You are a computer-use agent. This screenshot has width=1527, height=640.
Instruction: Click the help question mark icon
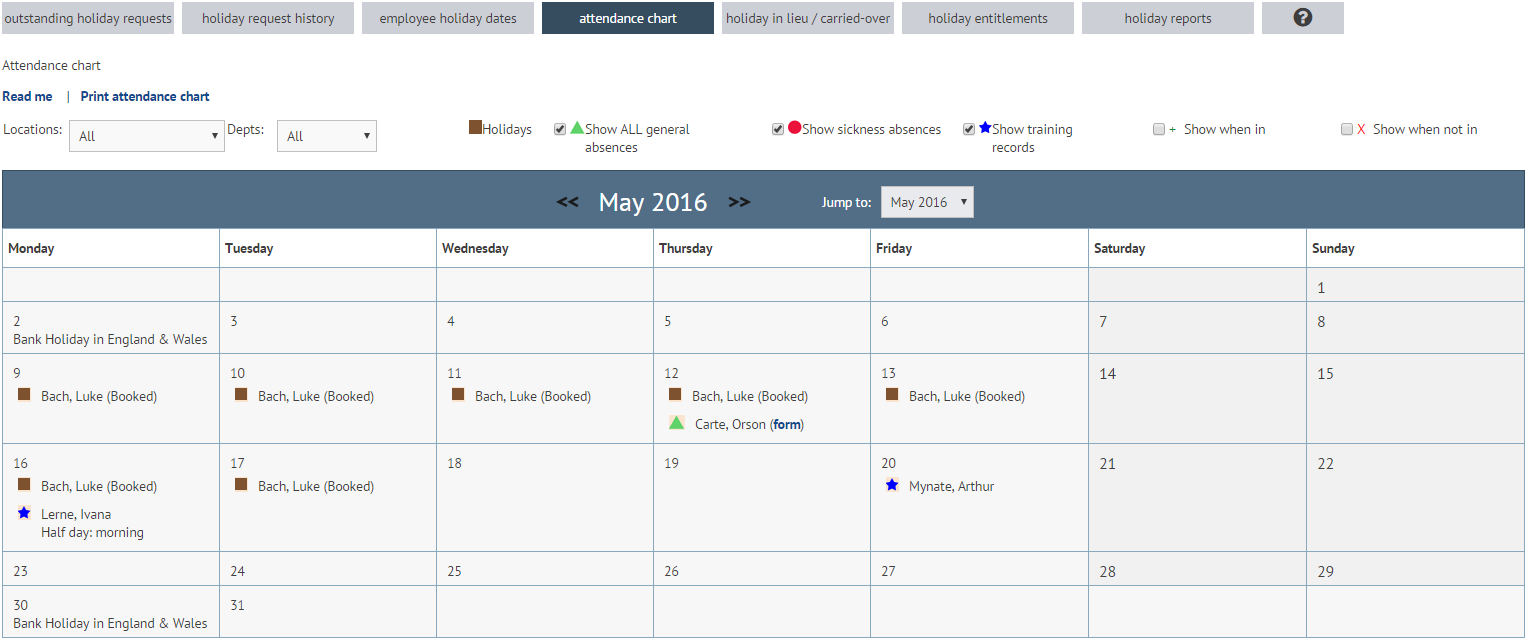1302,17
